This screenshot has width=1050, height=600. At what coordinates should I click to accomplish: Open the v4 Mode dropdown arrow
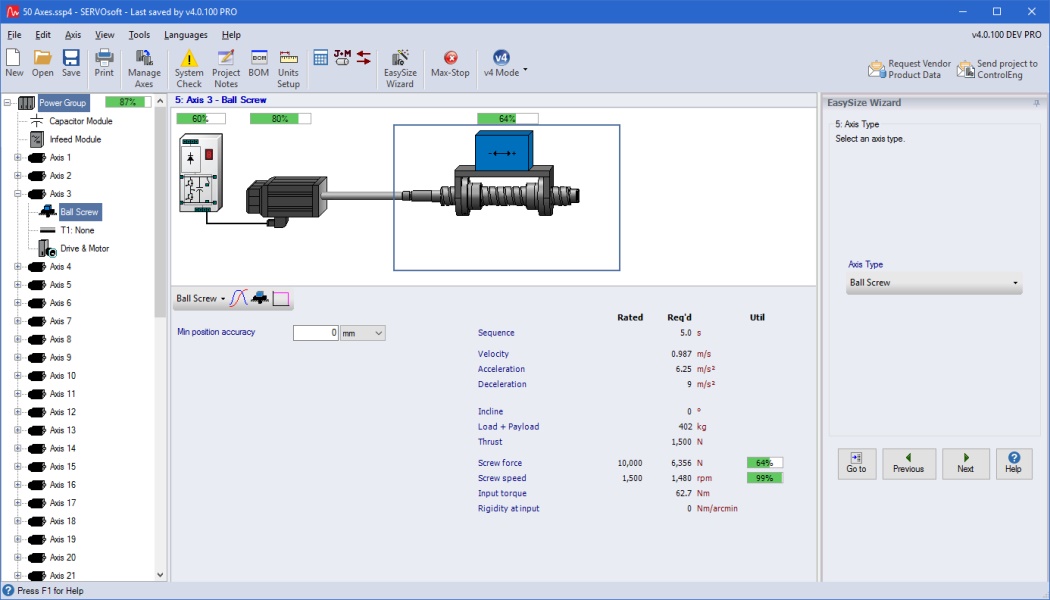[x=525, y=70]
